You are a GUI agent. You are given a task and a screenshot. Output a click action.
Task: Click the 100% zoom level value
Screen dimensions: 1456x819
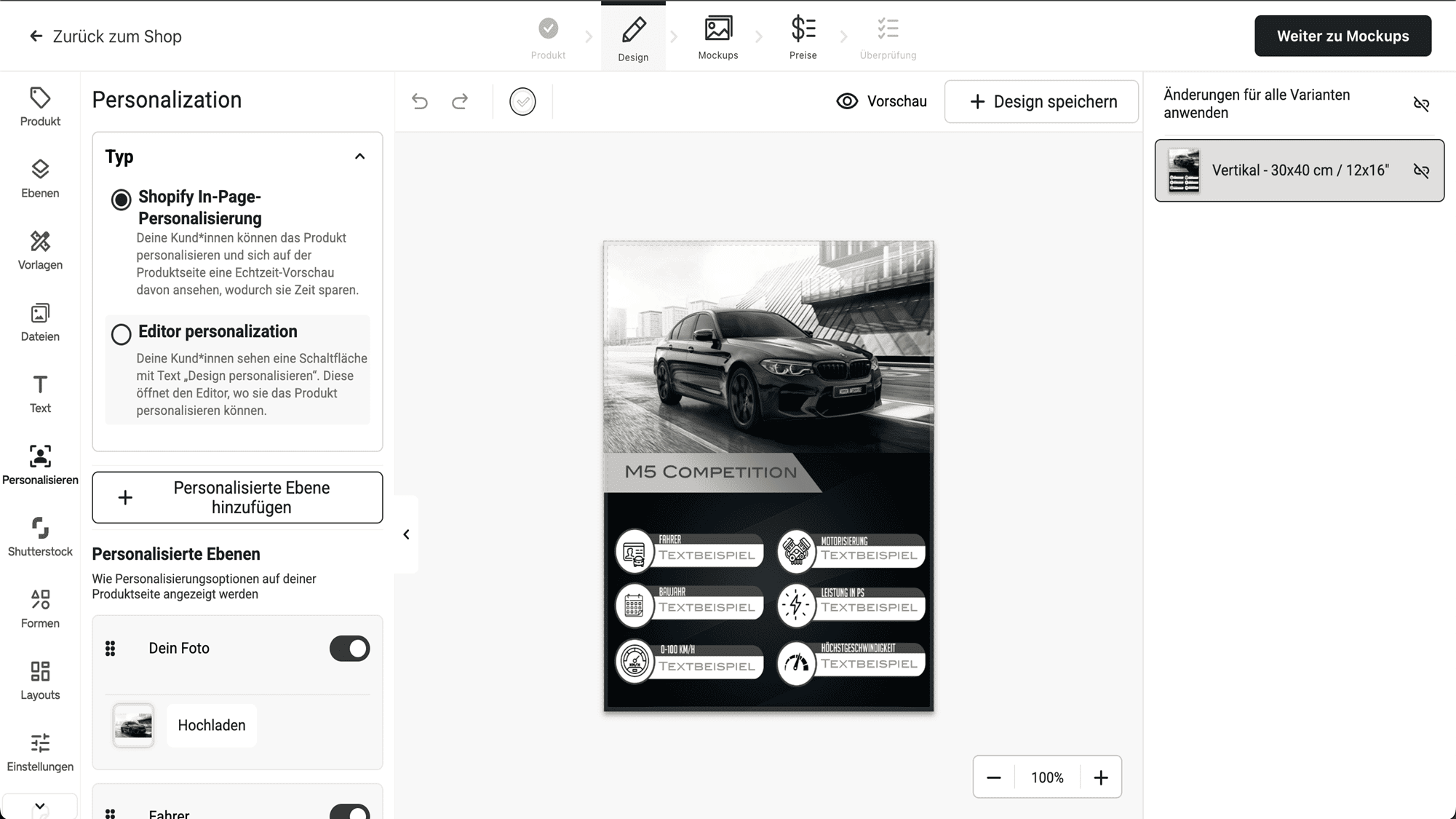pos(1047,778)
